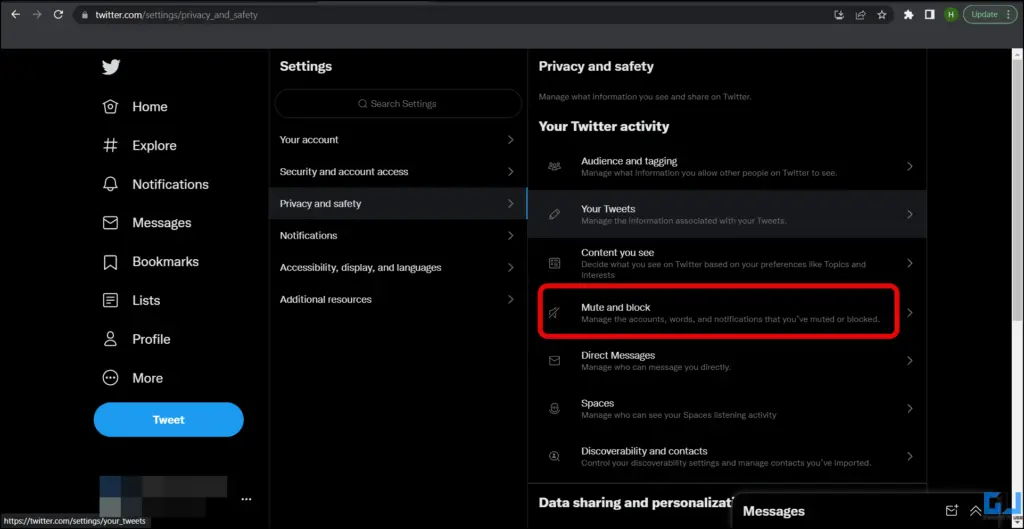Select Your account settings item
This screenshot has height=529, width=1024.
(398, 140)
